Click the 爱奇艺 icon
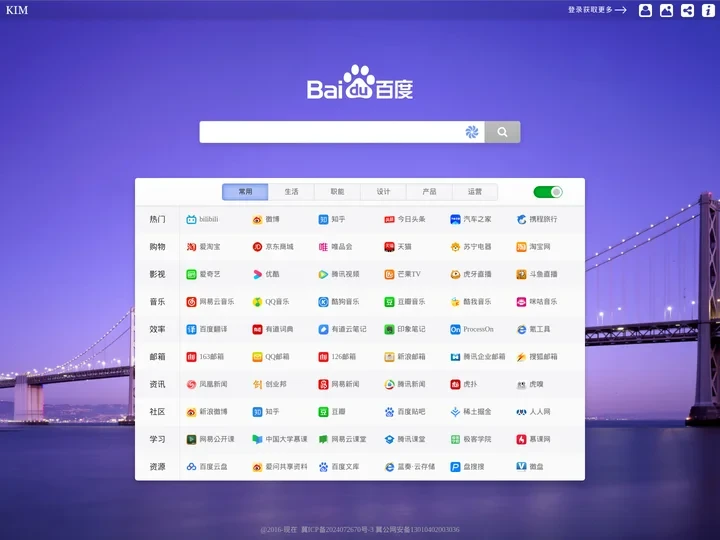 [191, 275]
